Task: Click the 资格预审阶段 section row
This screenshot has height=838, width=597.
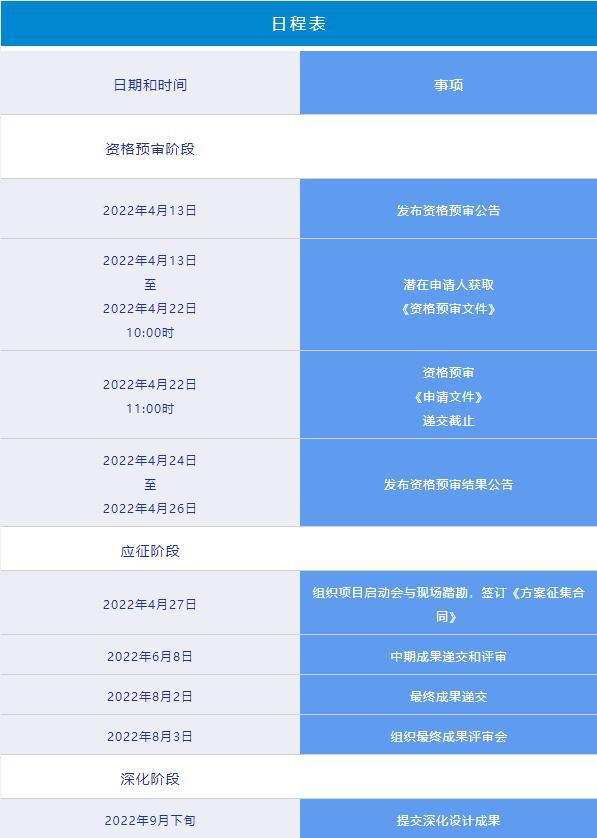Action: click(x=298, y=147)
